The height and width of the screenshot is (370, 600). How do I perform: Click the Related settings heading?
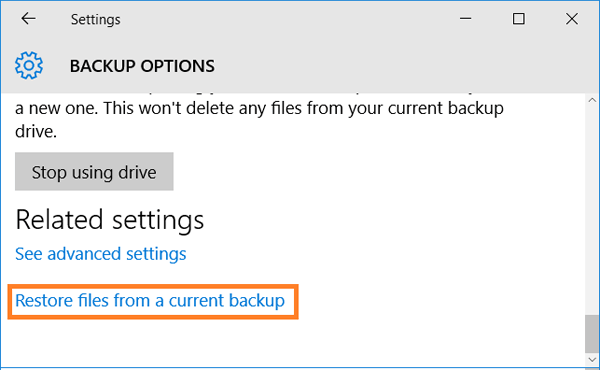point(110,220)
